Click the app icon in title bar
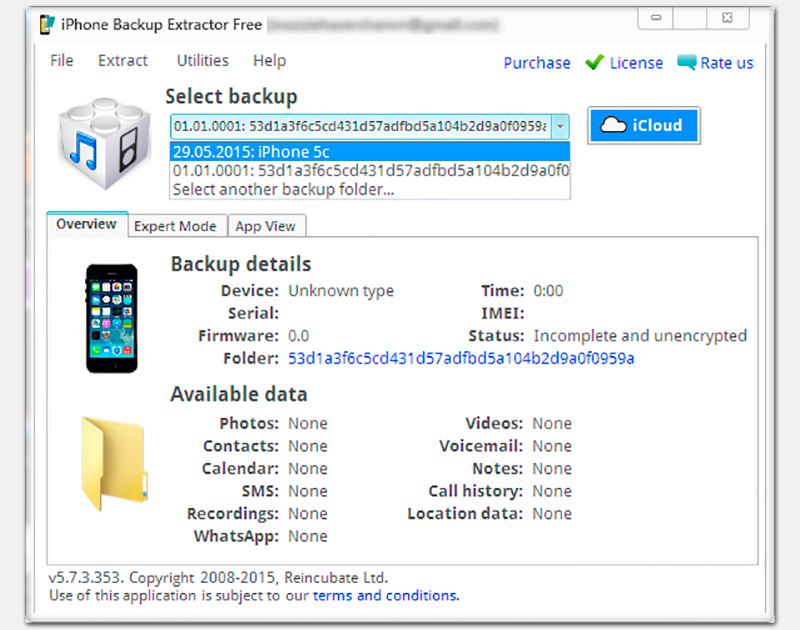Screen dimensions: 800x630 pyautogui.click(x=47, y=24)
